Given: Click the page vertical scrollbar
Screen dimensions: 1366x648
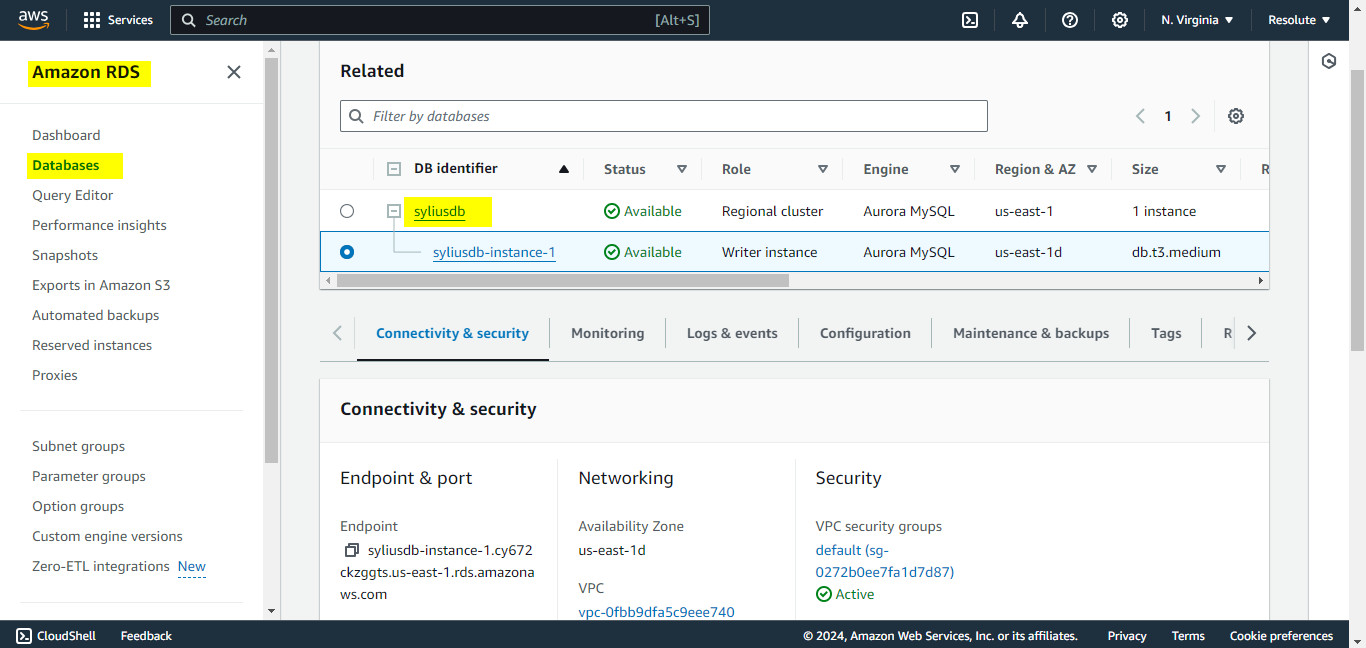Looking at the screenshot, I should [x=1357, y=209].
